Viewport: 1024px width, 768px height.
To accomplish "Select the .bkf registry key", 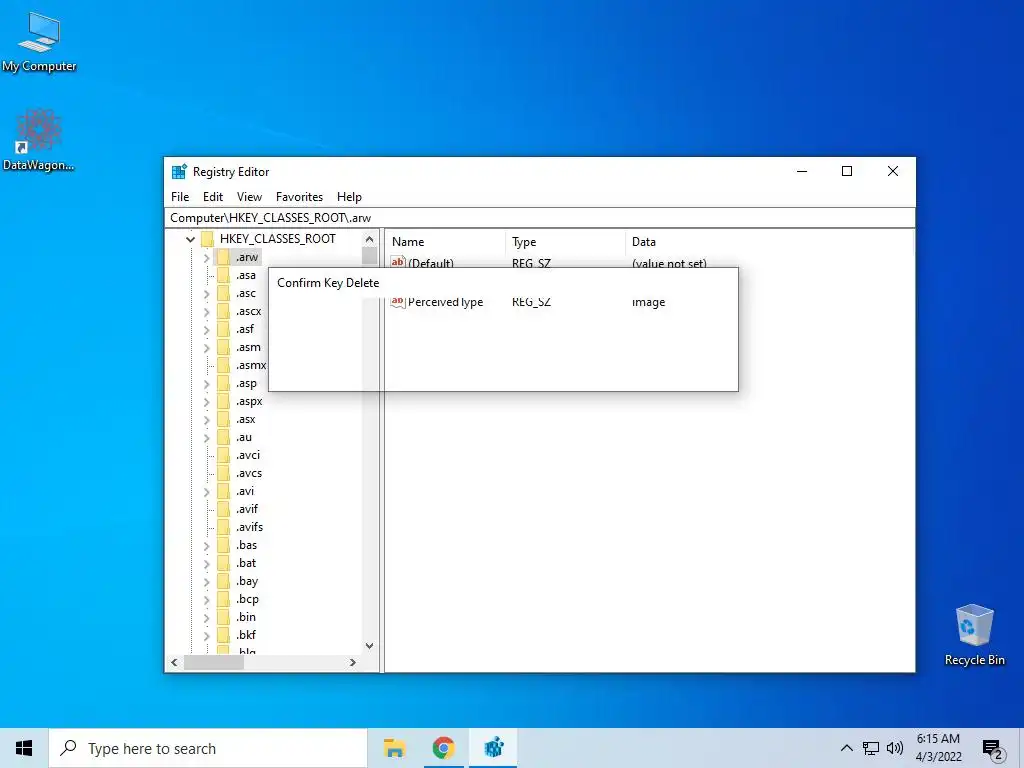I will [x=246, y=635].
